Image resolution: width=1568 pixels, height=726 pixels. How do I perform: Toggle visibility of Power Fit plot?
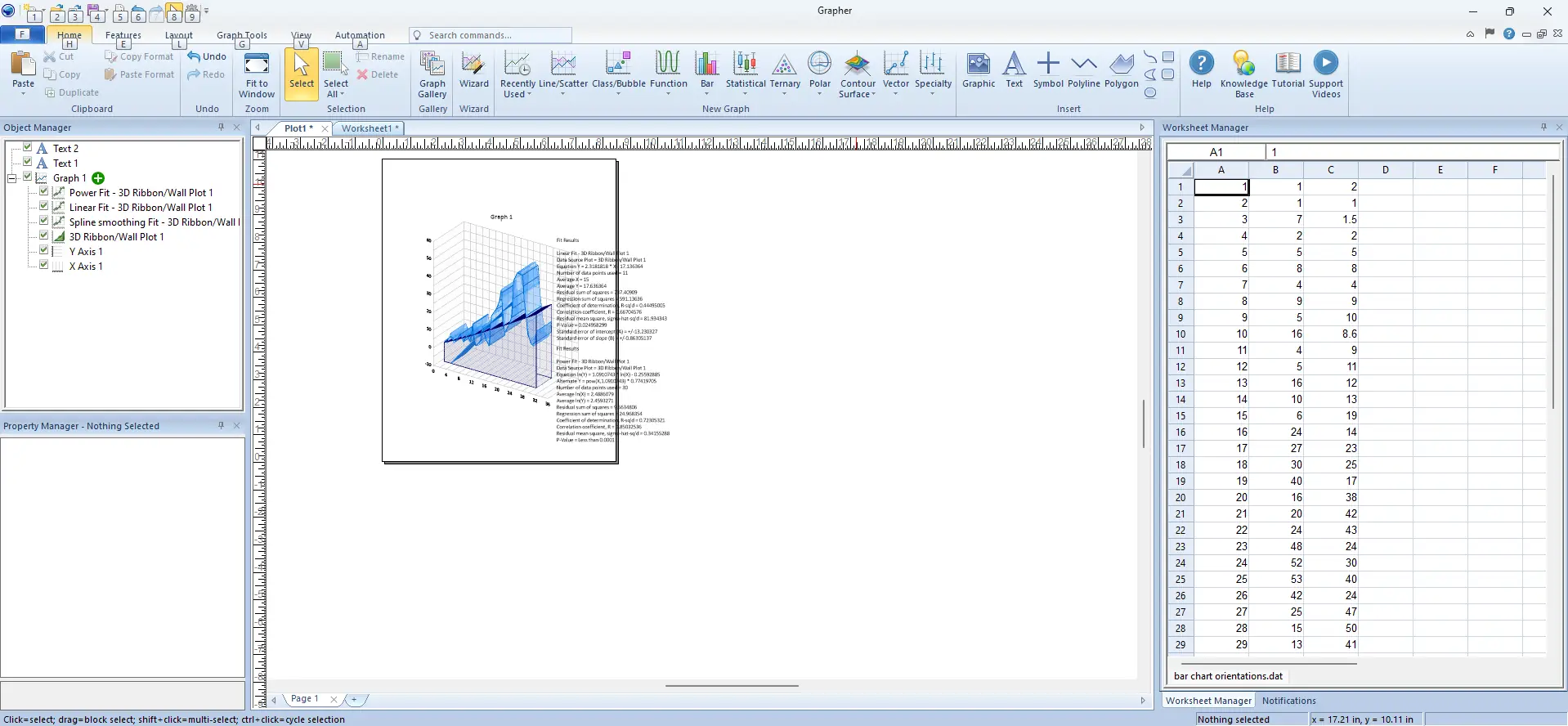click(x=43, y=192)
